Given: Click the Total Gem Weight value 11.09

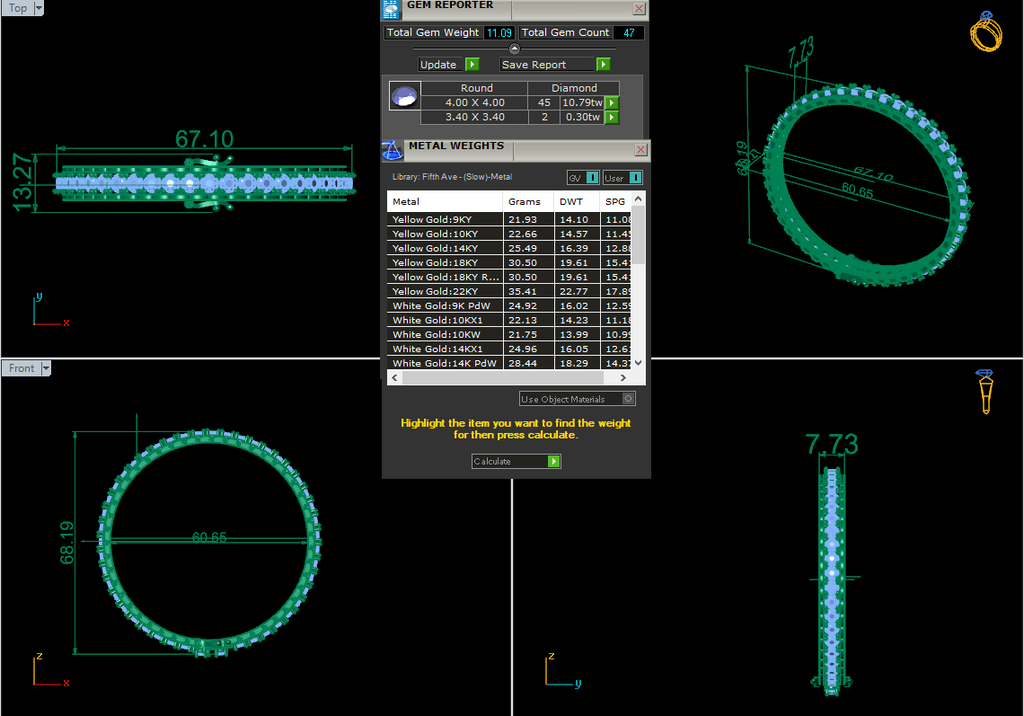Looking at the screenshot, I should click(x=499, y=33).
